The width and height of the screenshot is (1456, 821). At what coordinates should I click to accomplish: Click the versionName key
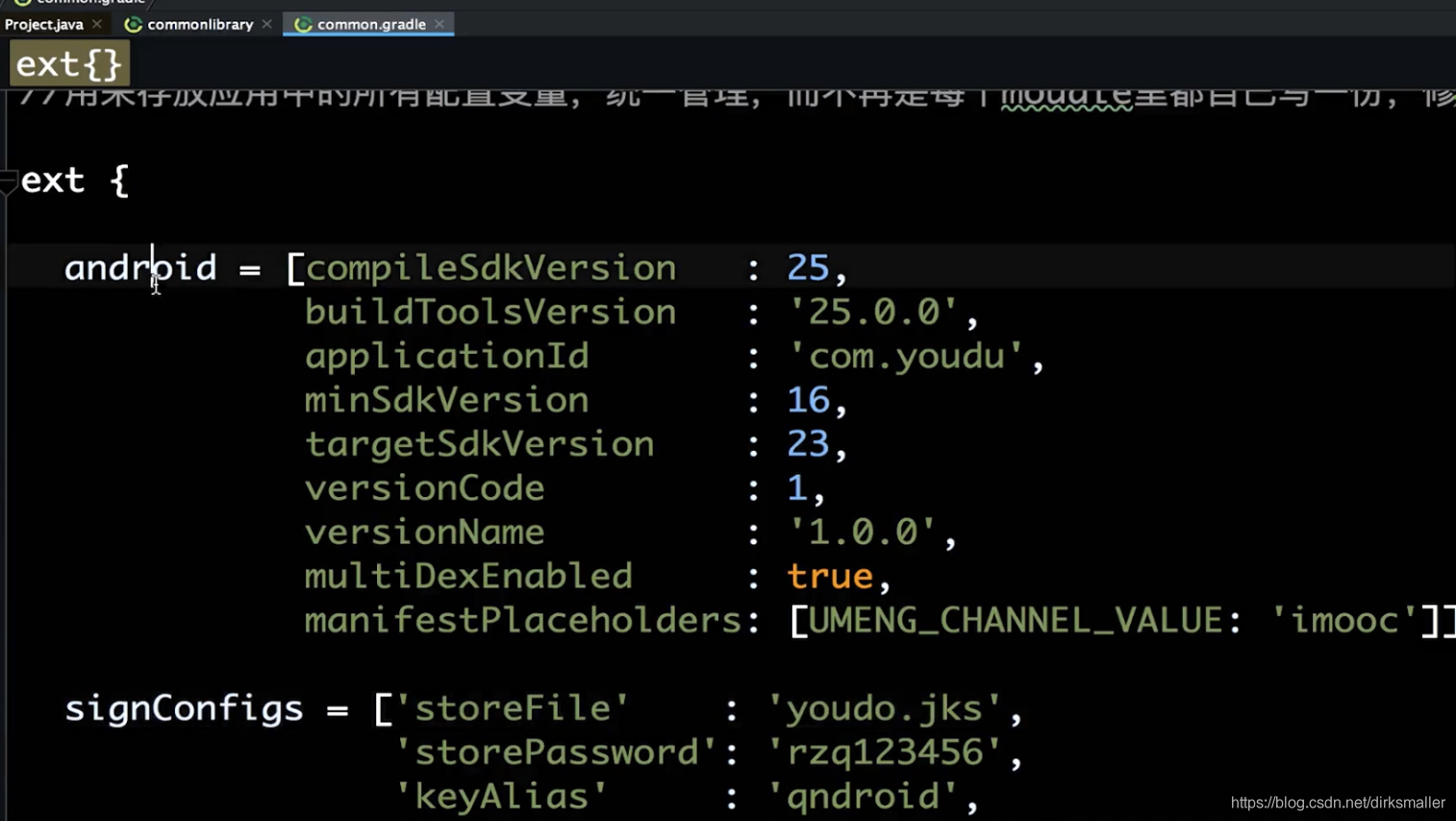click(424, 533)
